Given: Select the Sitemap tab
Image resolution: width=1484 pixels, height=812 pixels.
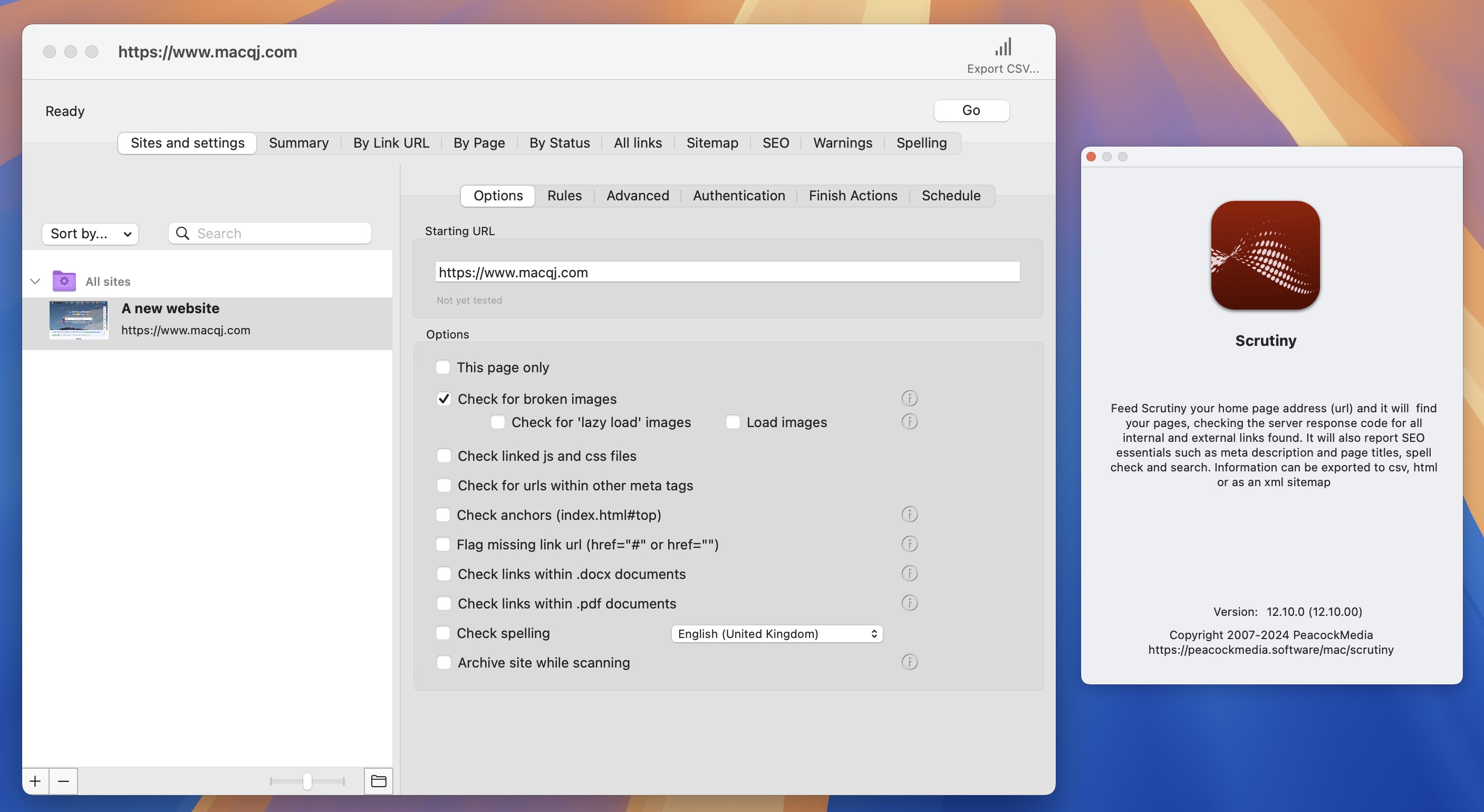Looking at the screenshot, I should click(712, 142).
